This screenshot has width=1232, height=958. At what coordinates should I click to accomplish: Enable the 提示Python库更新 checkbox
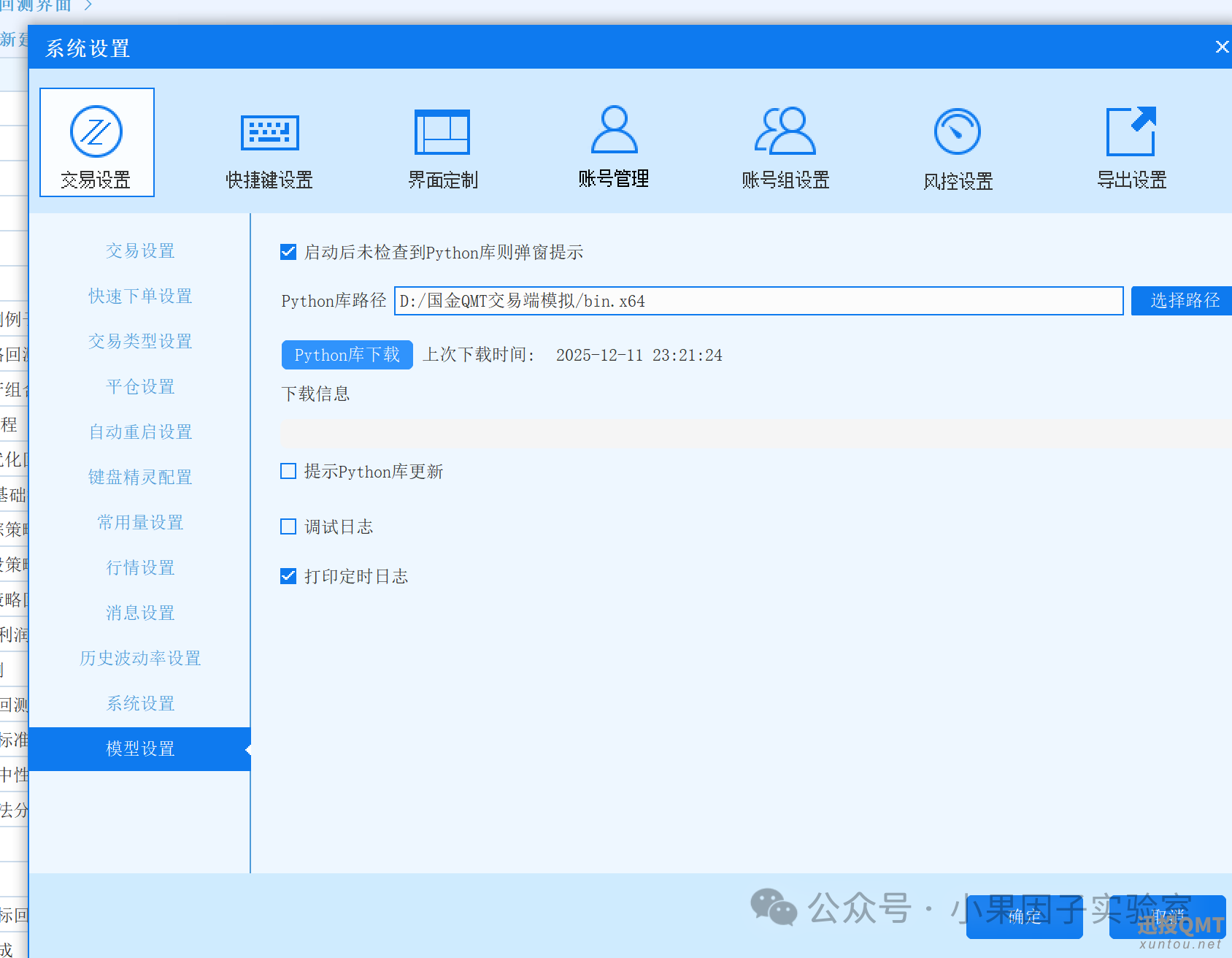288,471
